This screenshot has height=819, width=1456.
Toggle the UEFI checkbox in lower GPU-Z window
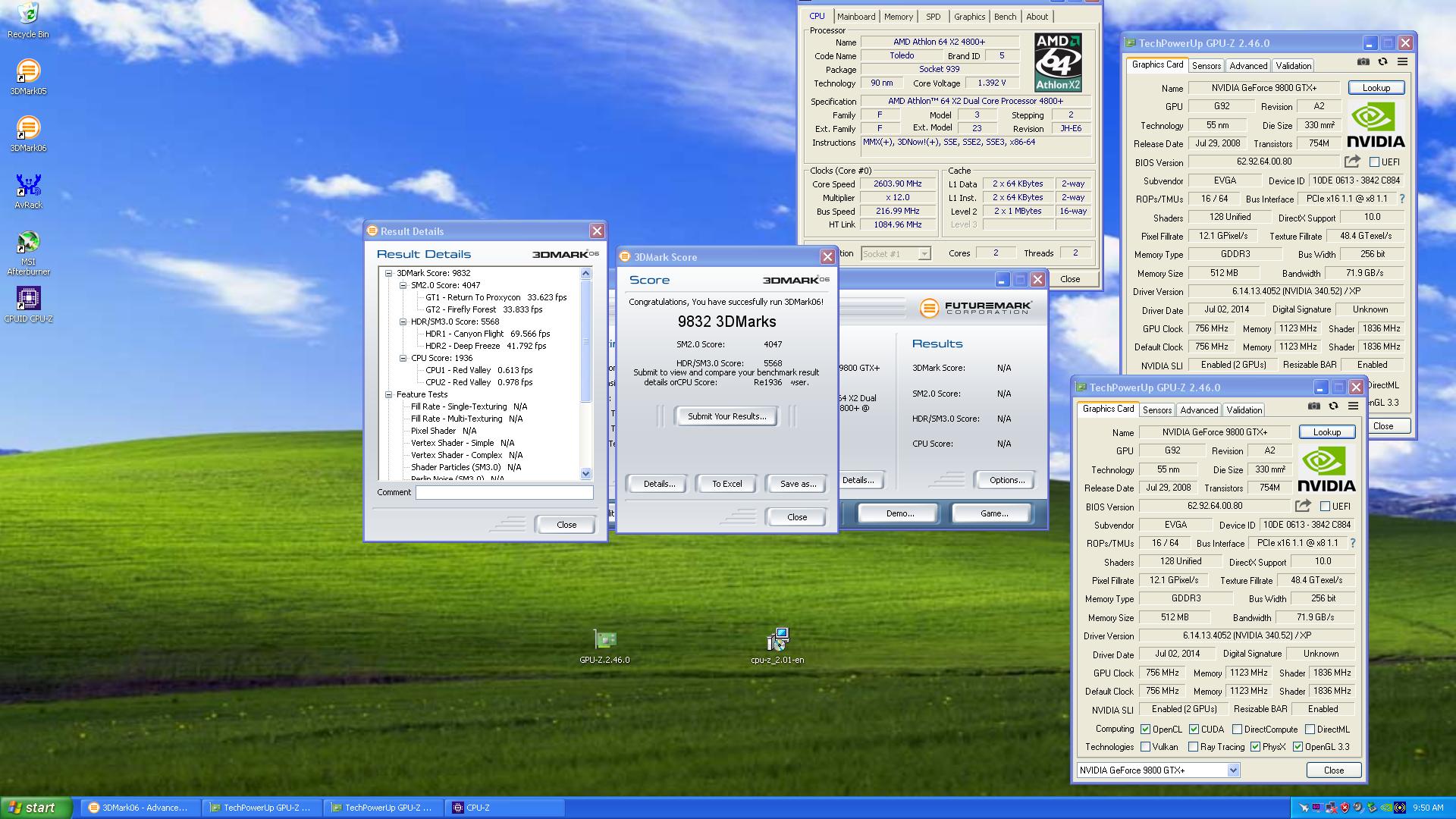[1325, 507]
